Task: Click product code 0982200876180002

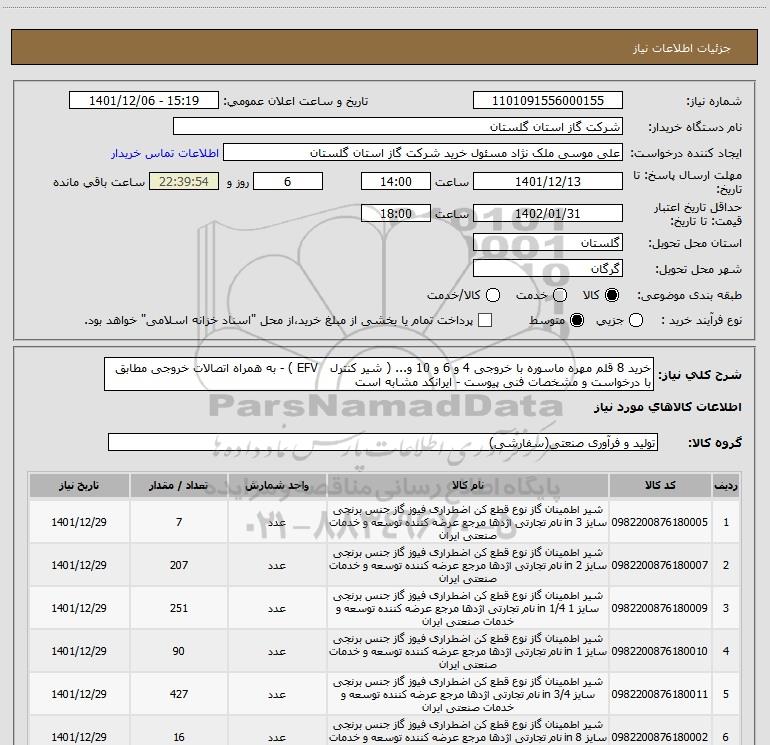Action: pos(660,737)
